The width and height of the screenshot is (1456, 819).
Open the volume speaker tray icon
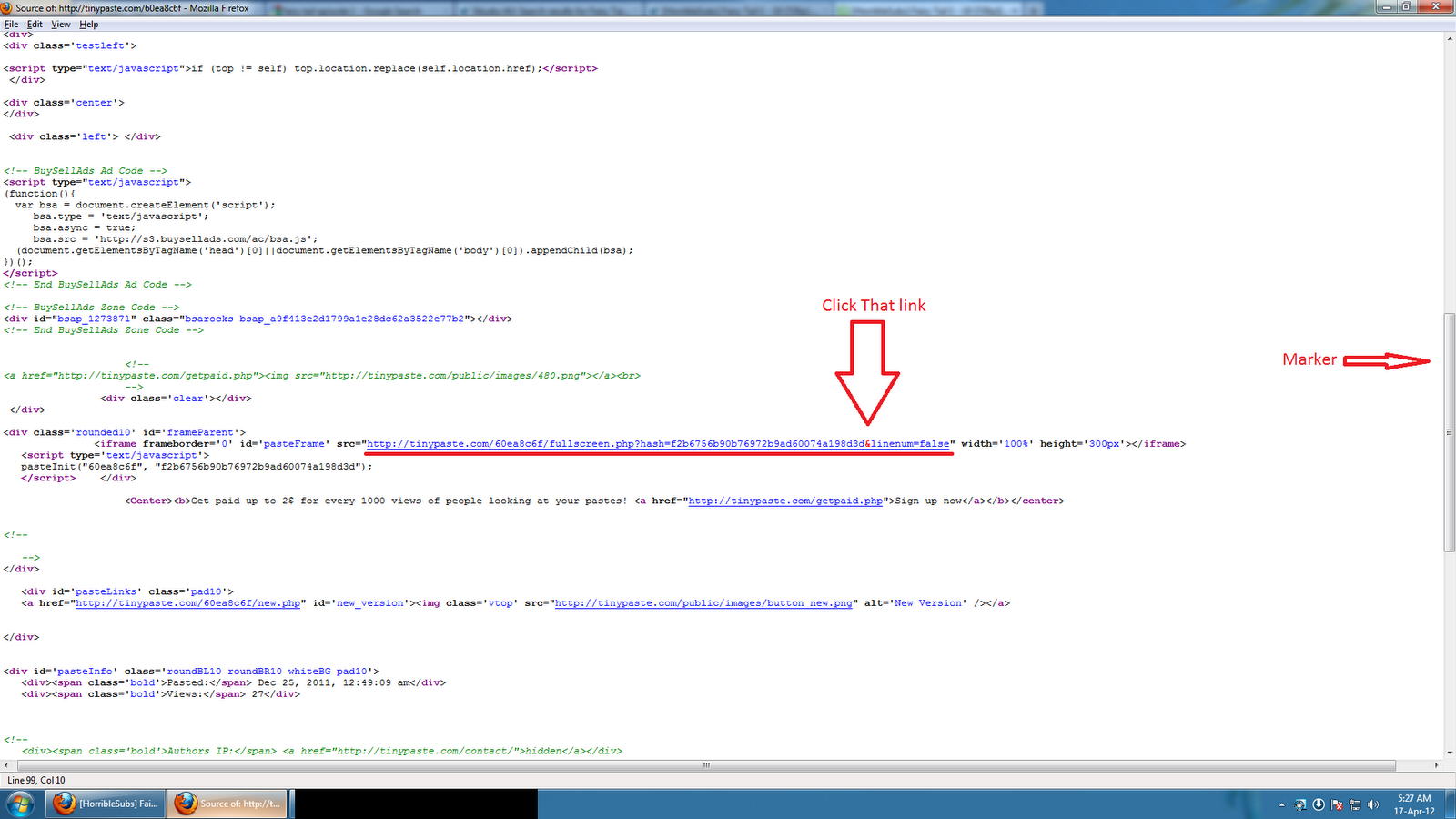(x=1372, y=804)
